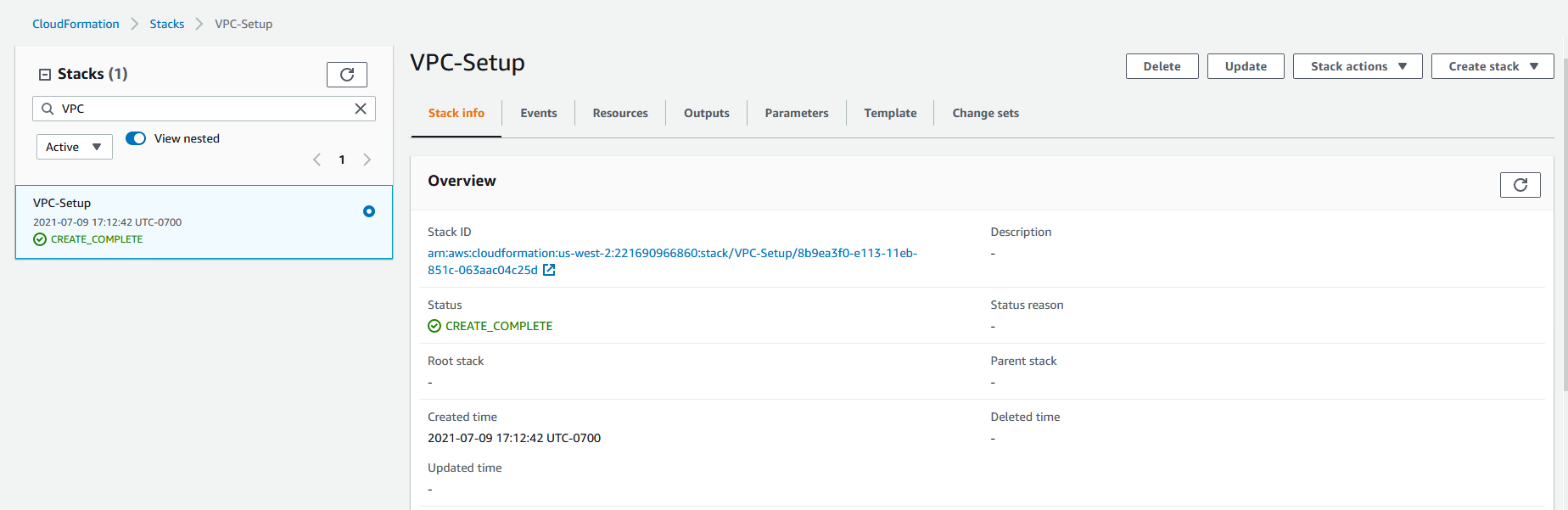1568x510 pixels.
Task: Clear the VPC search text
Action: (361, 109)
